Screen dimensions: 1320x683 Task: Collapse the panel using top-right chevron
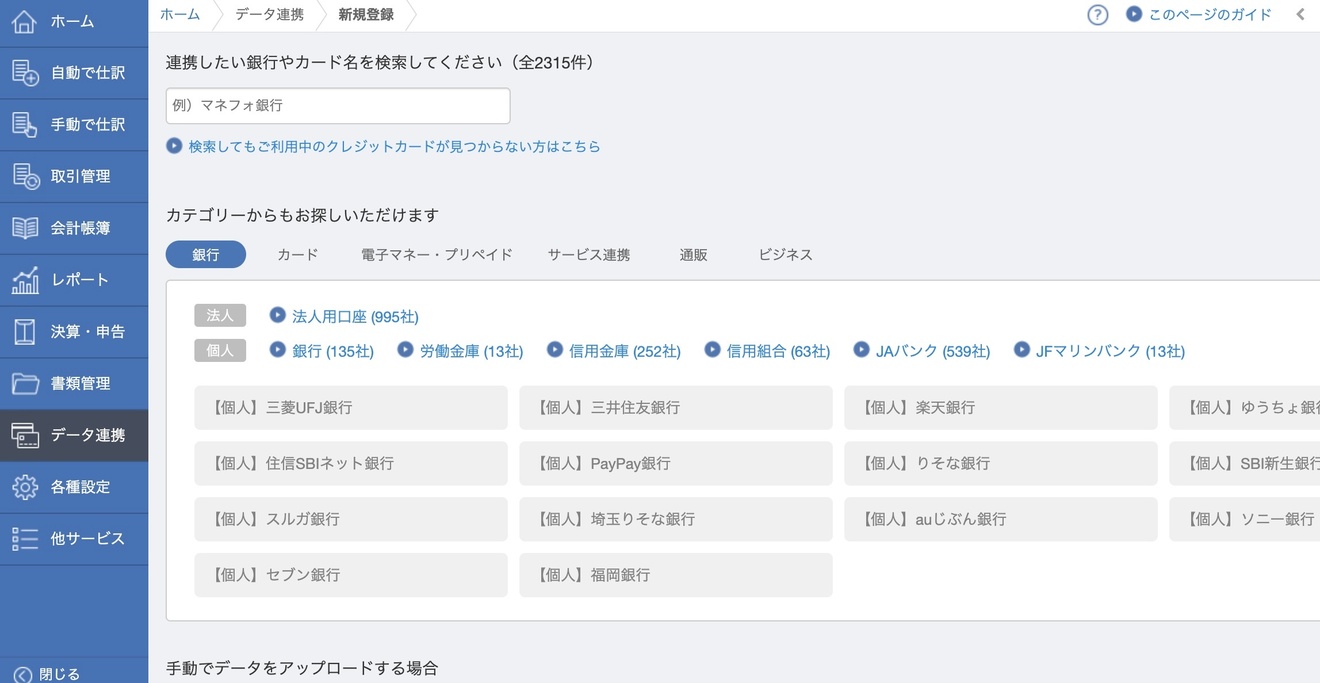[x=1299, y=14]
